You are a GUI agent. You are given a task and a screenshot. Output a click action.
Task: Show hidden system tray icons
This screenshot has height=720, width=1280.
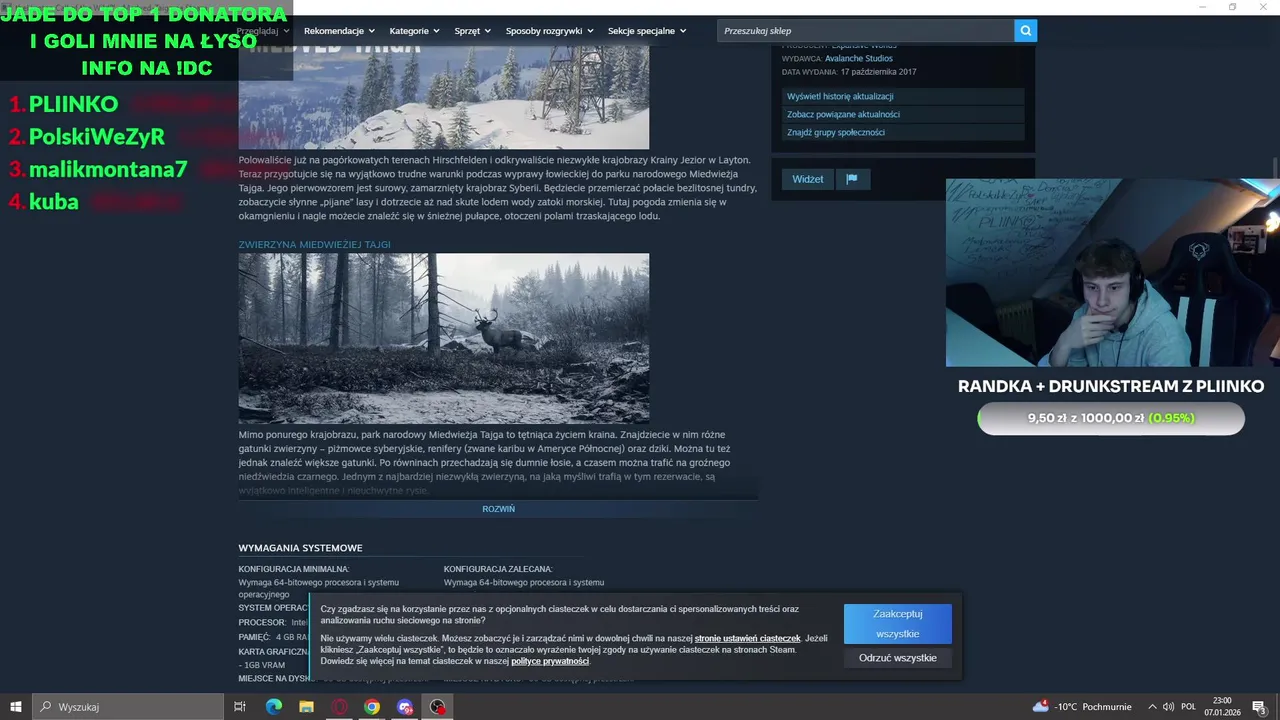[1152, 707]
